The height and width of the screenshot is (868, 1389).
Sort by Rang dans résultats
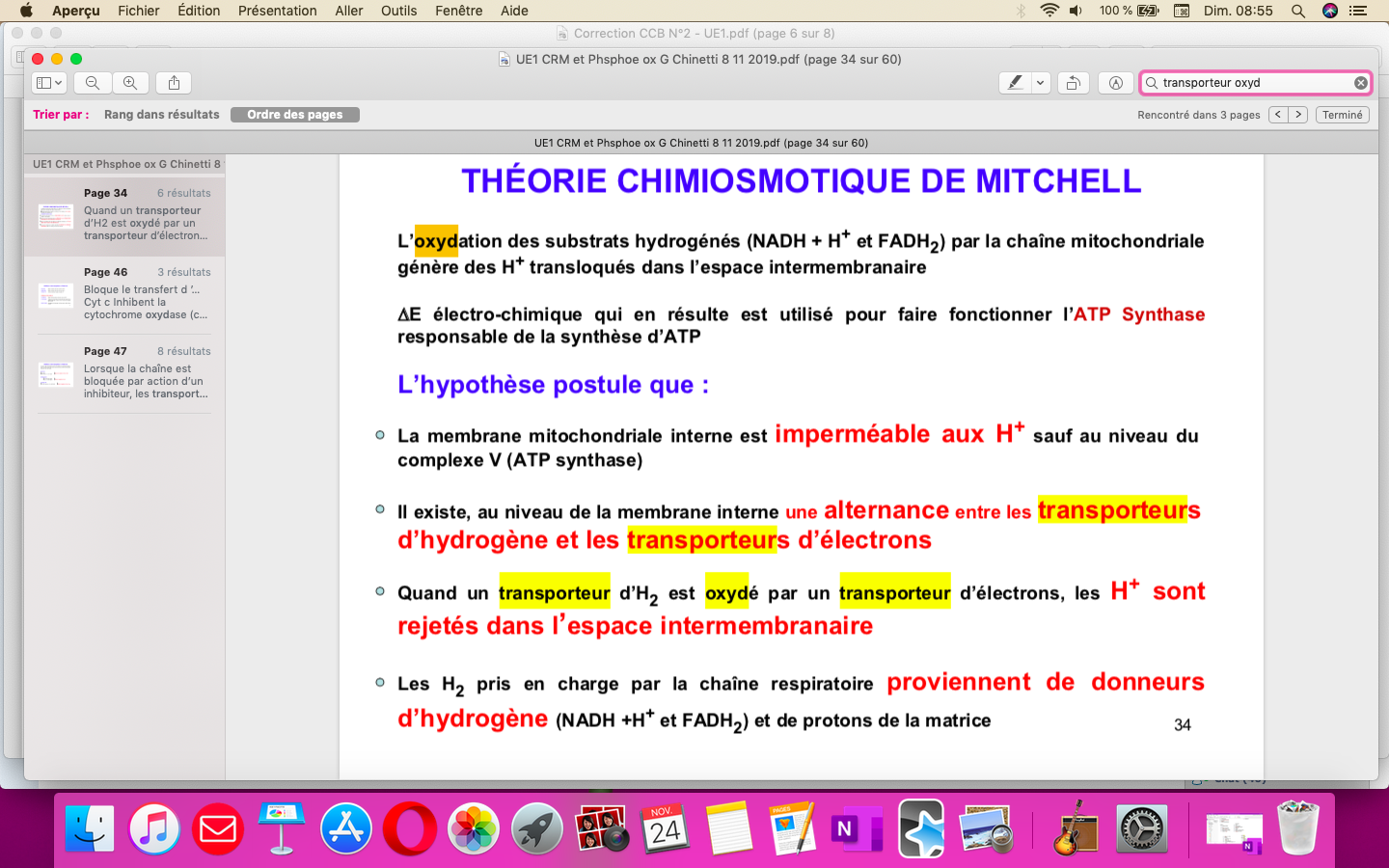coord(161,115)
